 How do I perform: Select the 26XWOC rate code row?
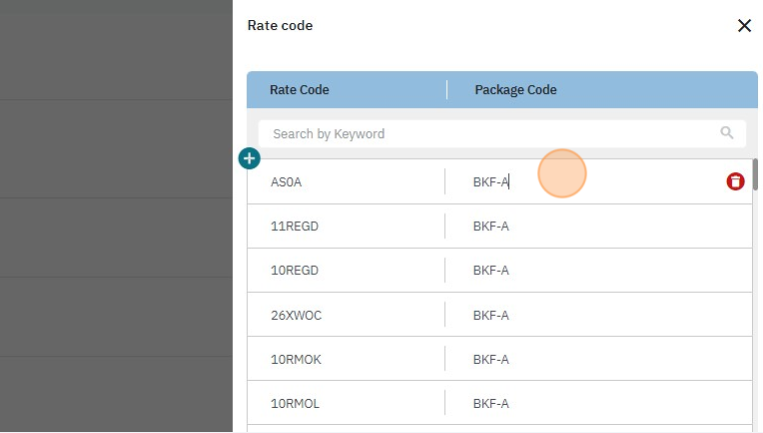pos(296,315)
